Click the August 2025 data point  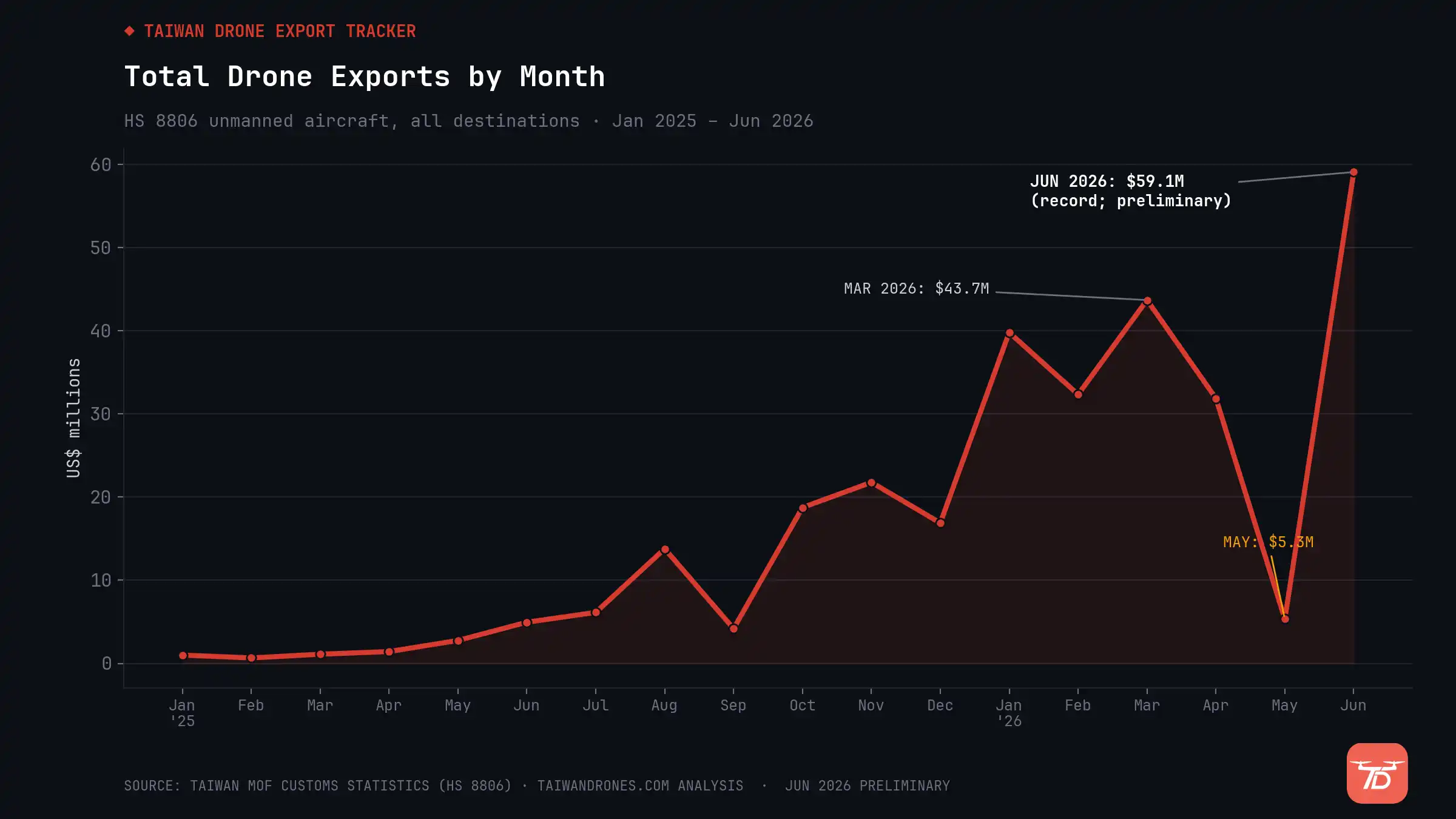(665, 550)
